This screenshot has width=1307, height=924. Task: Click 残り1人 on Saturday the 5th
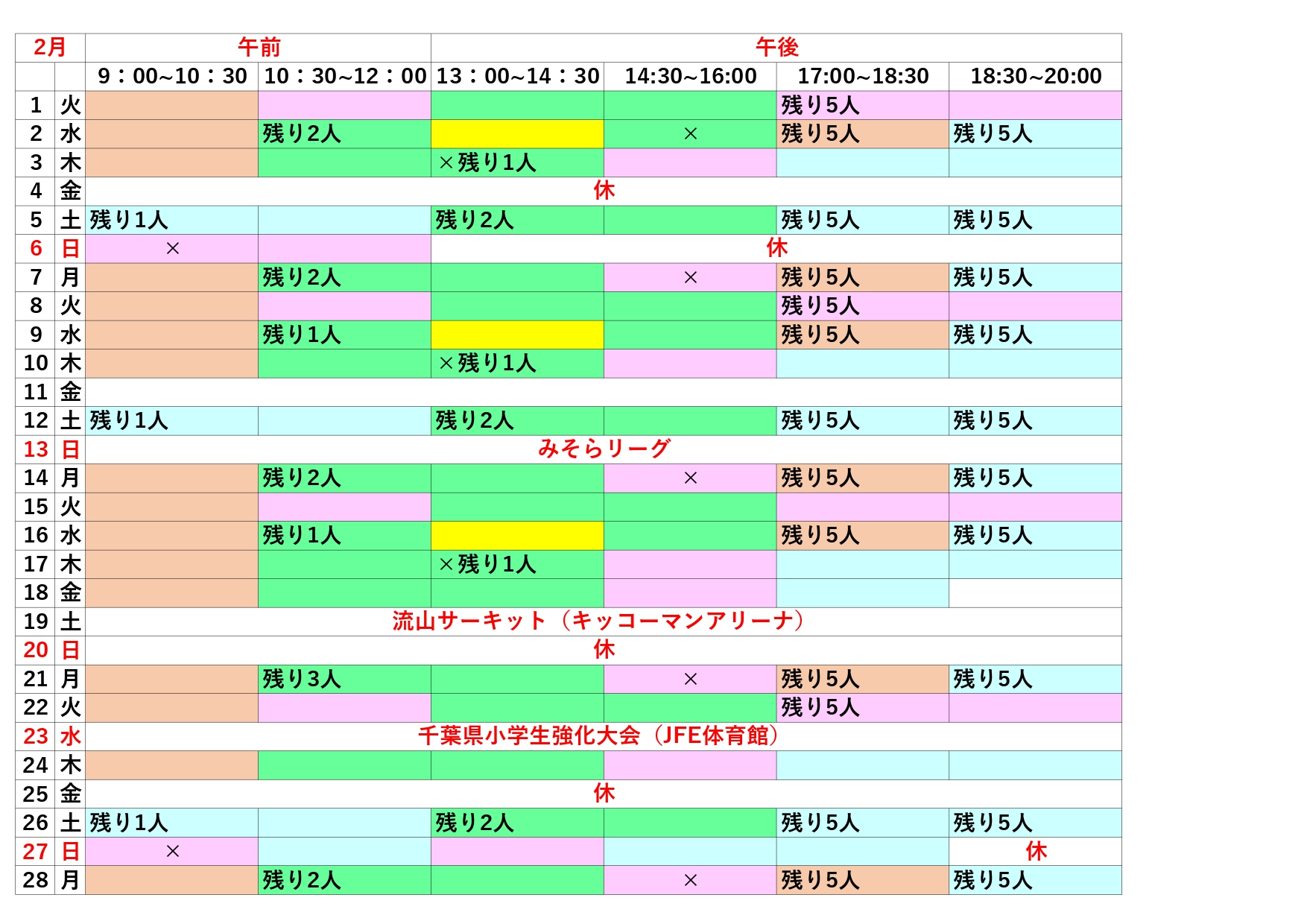tap(129, 220)
